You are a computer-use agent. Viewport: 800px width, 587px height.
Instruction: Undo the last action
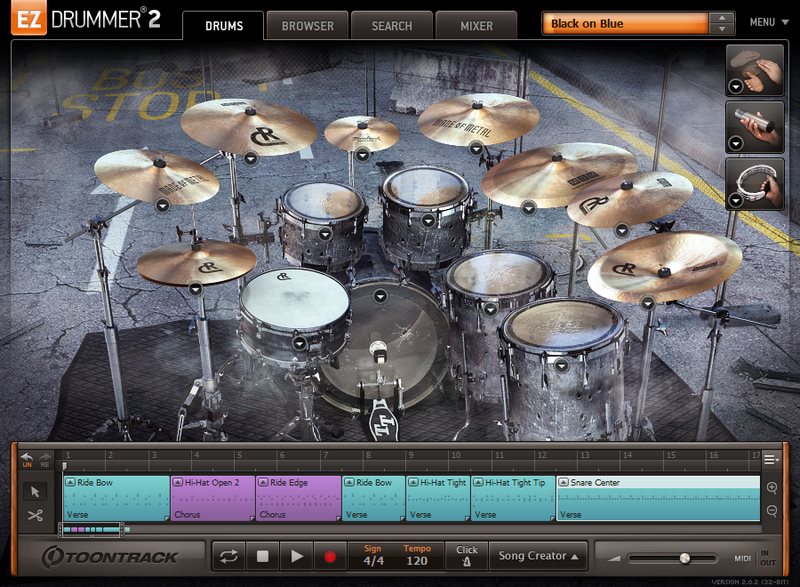(27, 460)
